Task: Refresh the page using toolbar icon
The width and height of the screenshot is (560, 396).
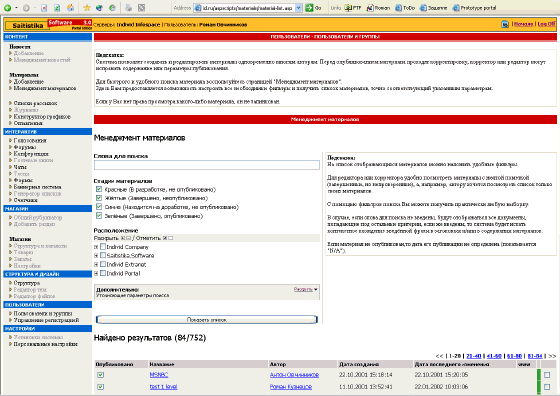Action: (57, 7)
